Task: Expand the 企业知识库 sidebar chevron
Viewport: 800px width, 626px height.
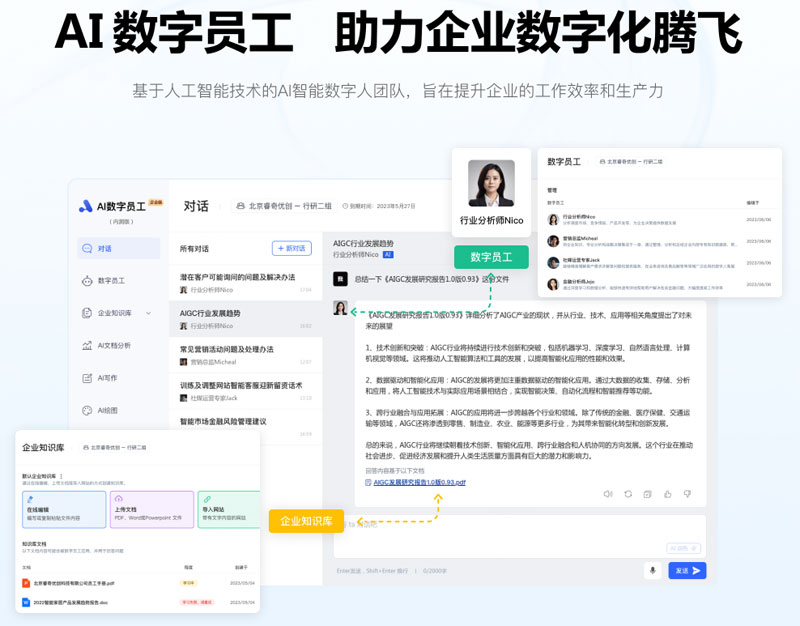Action: coord(147,312)
